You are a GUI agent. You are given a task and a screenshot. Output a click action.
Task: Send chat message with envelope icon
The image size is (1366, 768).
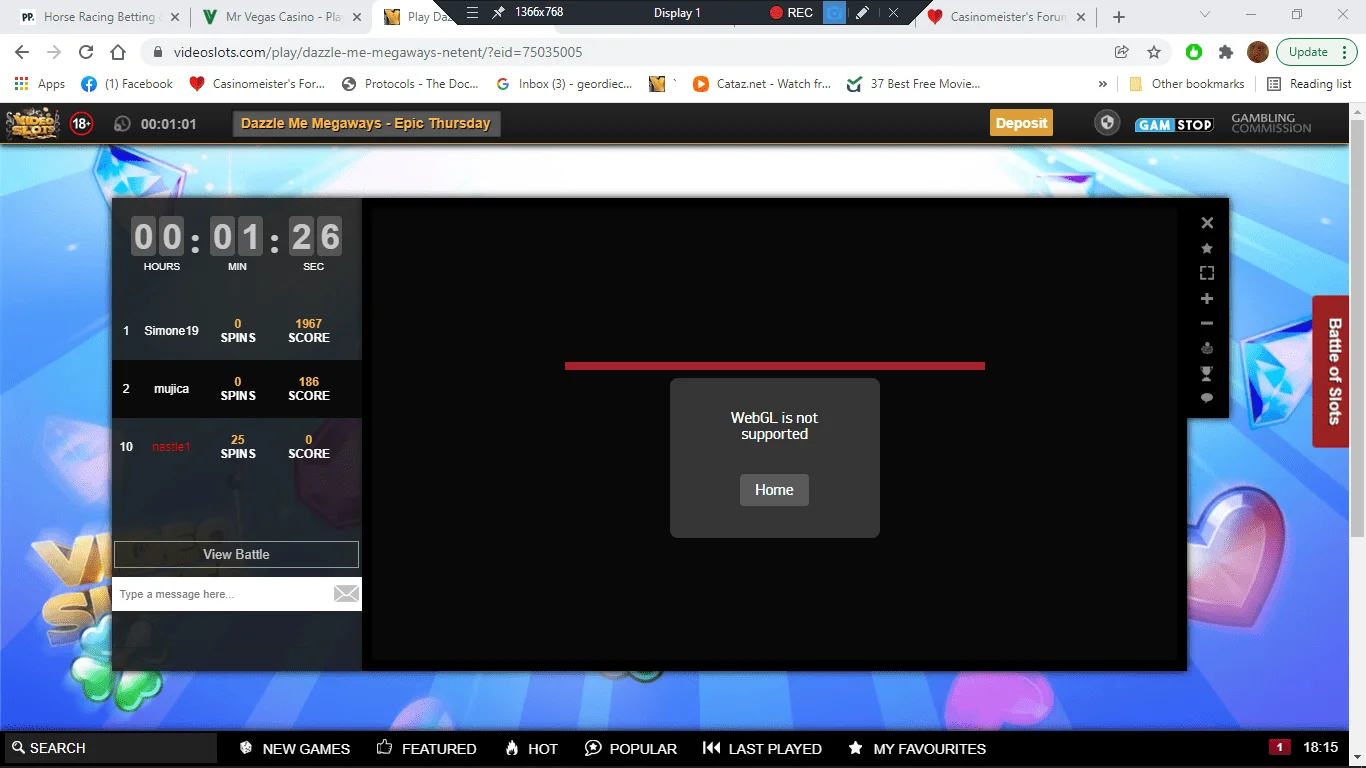click(x=346, y=594)
